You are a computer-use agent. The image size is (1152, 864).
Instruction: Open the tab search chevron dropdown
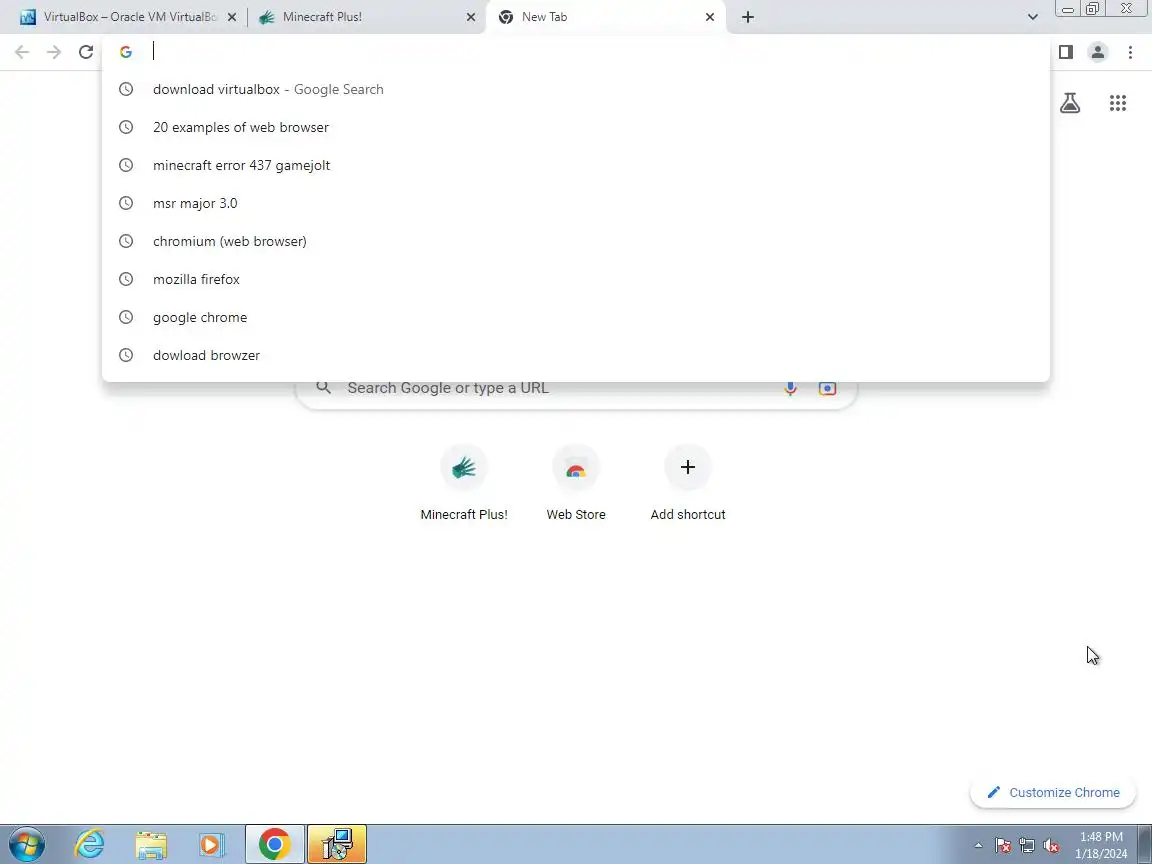(x=1032, y=17)
